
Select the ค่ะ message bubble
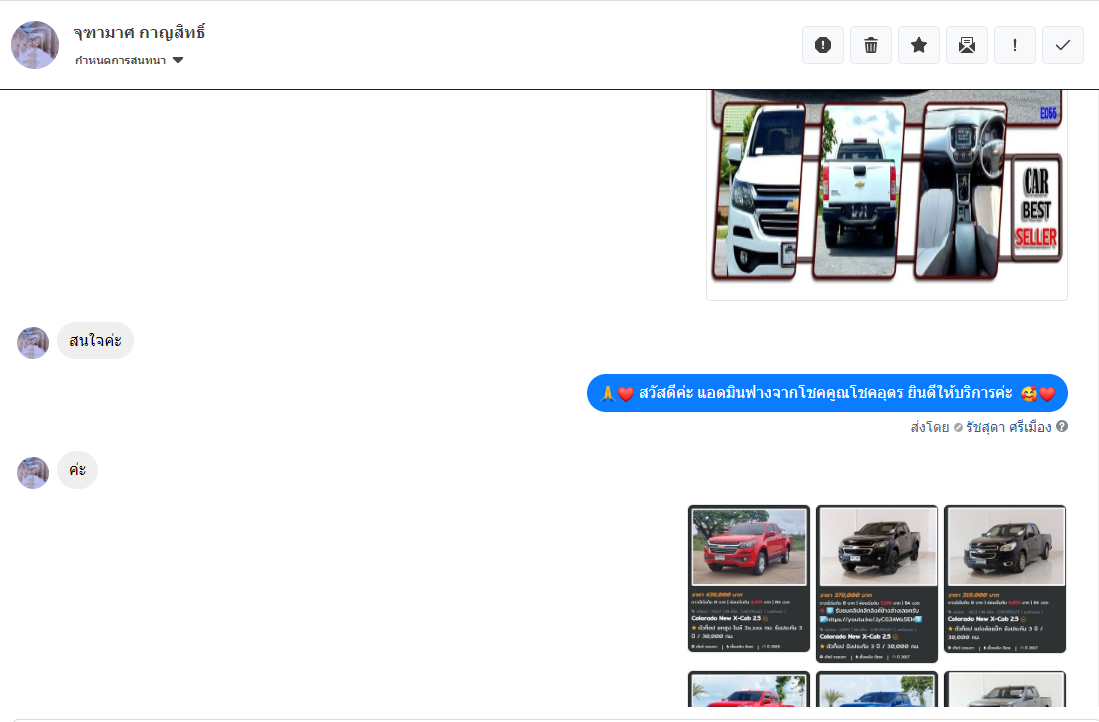(x=77, y=470)
